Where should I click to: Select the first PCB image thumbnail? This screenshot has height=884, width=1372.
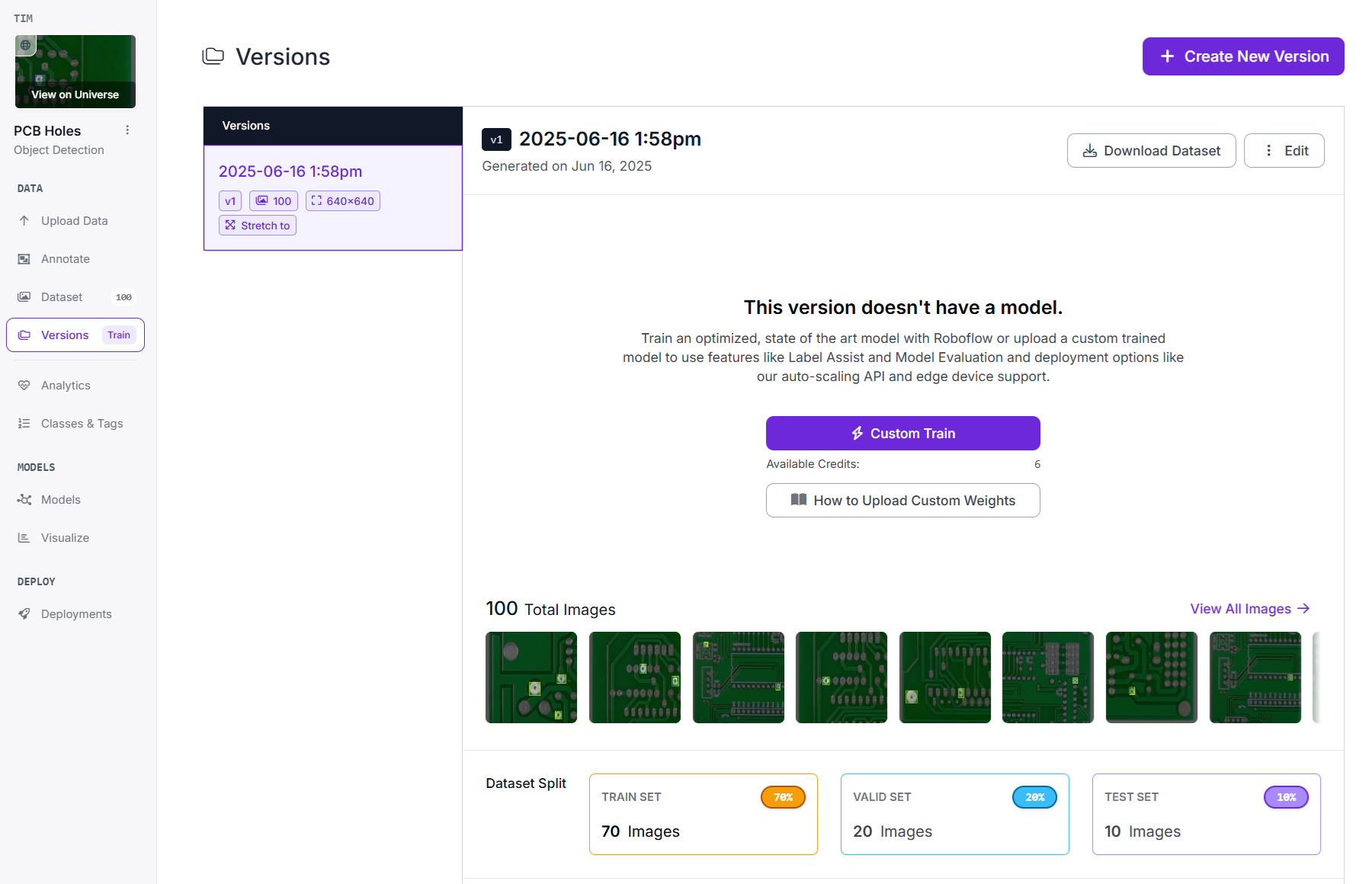pos(531,677)
